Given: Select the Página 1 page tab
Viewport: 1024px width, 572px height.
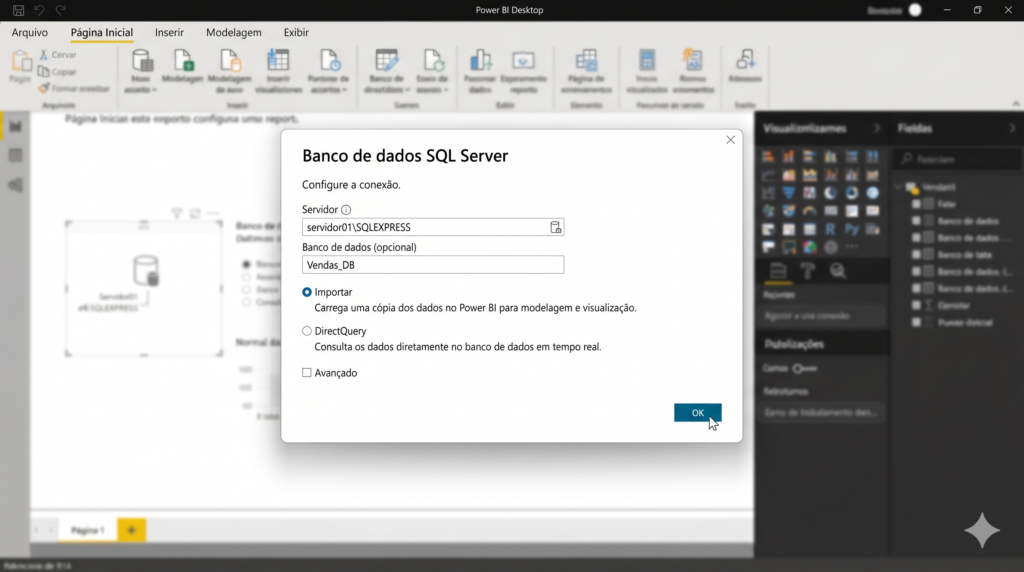Looking at the screenshot, I should point(88,530).
